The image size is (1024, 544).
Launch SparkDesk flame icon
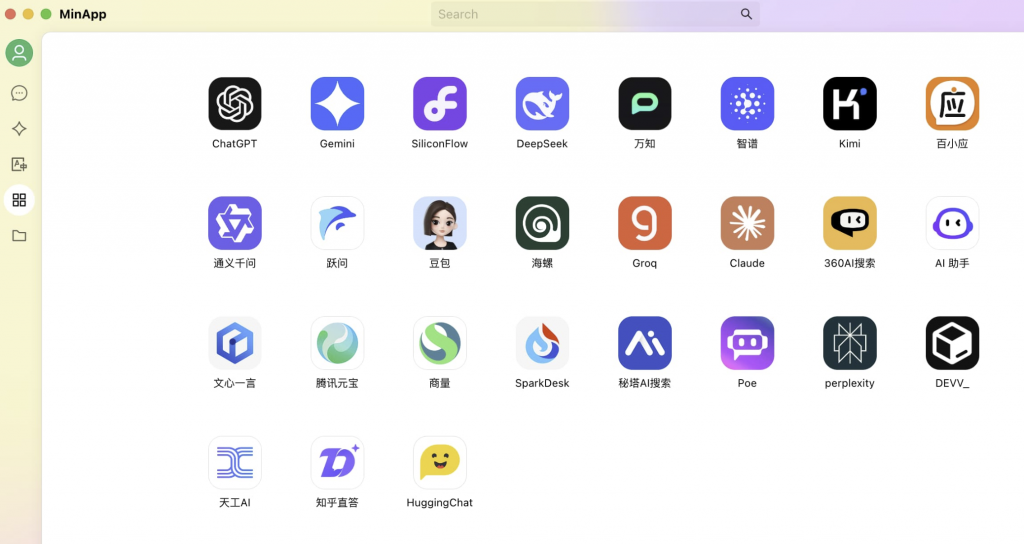click(542, 344)
